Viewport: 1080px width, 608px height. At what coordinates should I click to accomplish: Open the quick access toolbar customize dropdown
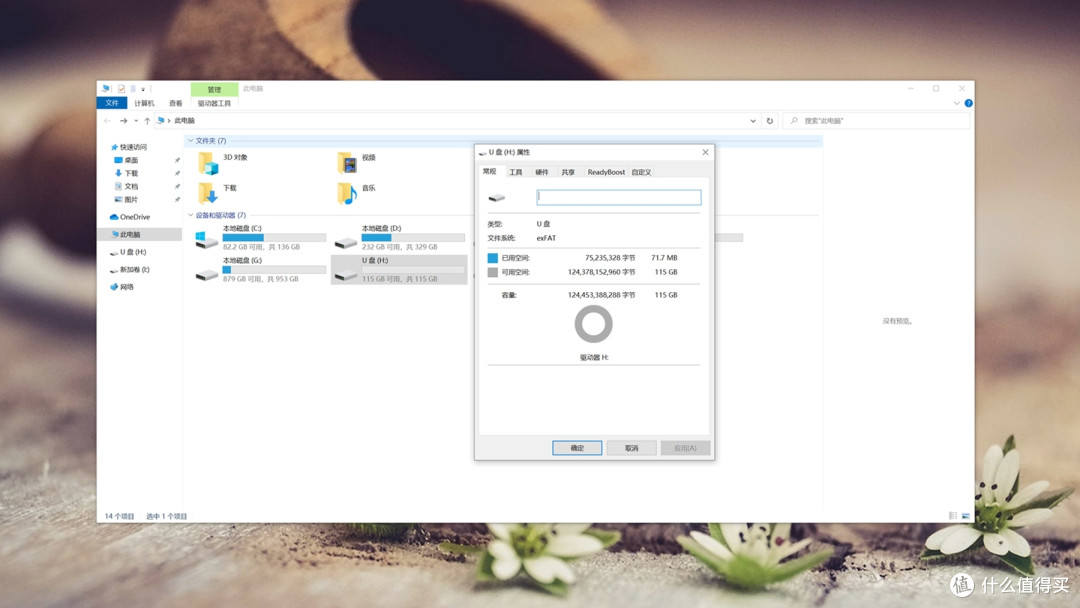pos(143,89)
